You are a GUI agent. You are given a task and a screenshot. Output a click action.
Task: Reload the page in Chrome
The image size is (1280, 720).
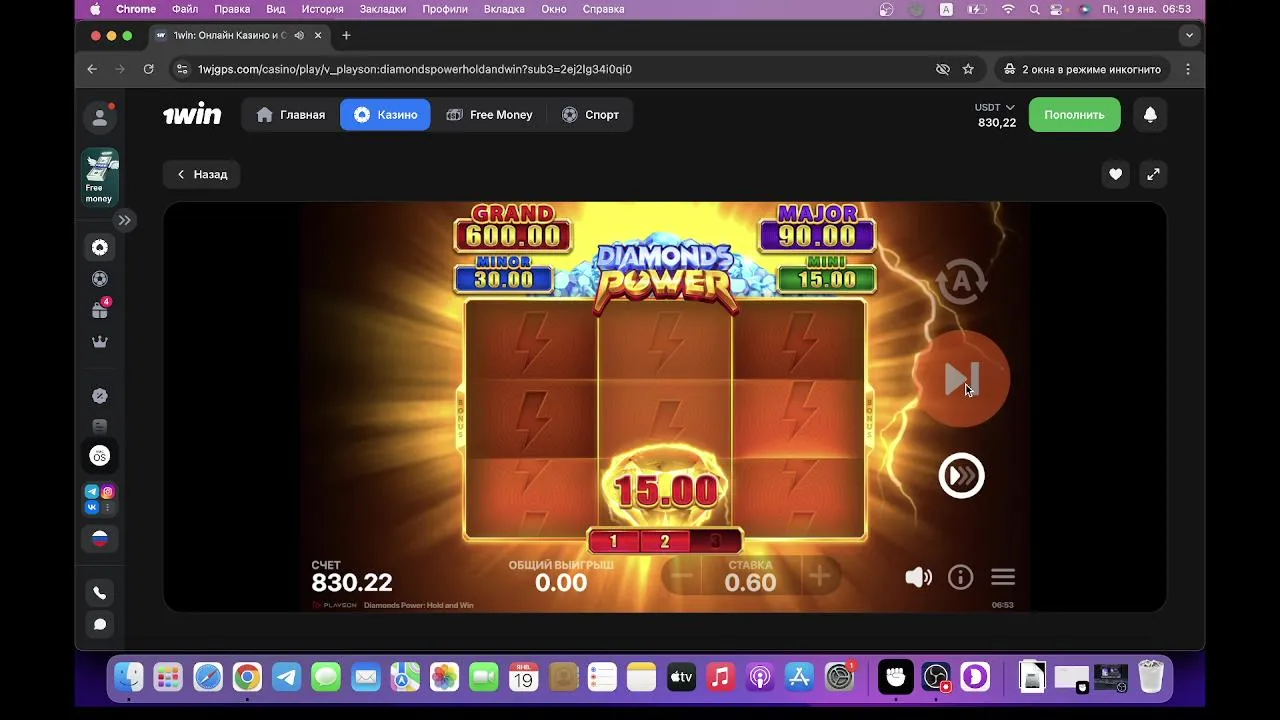click(x=148, y=69)
